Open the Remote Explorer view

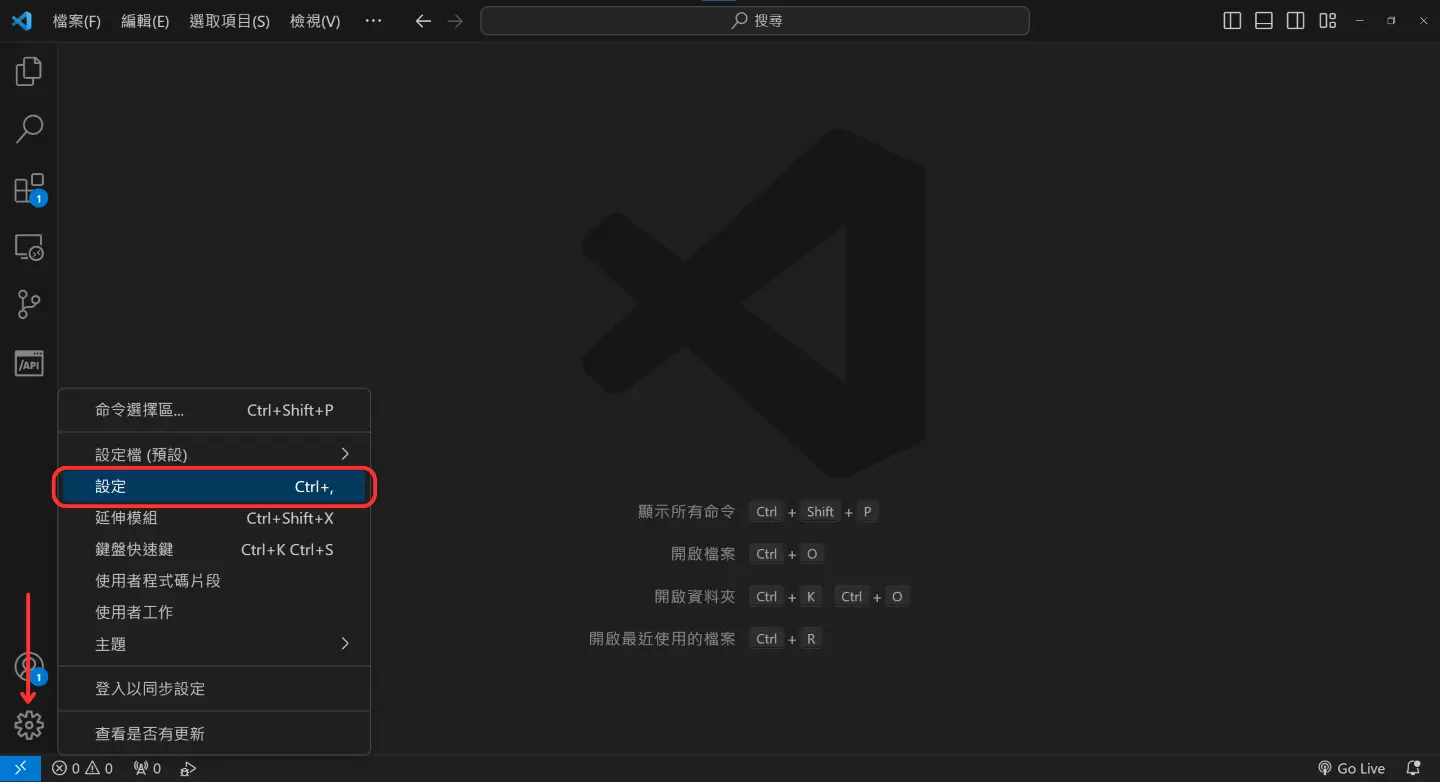pyautogui.click(x=29, y=247)
